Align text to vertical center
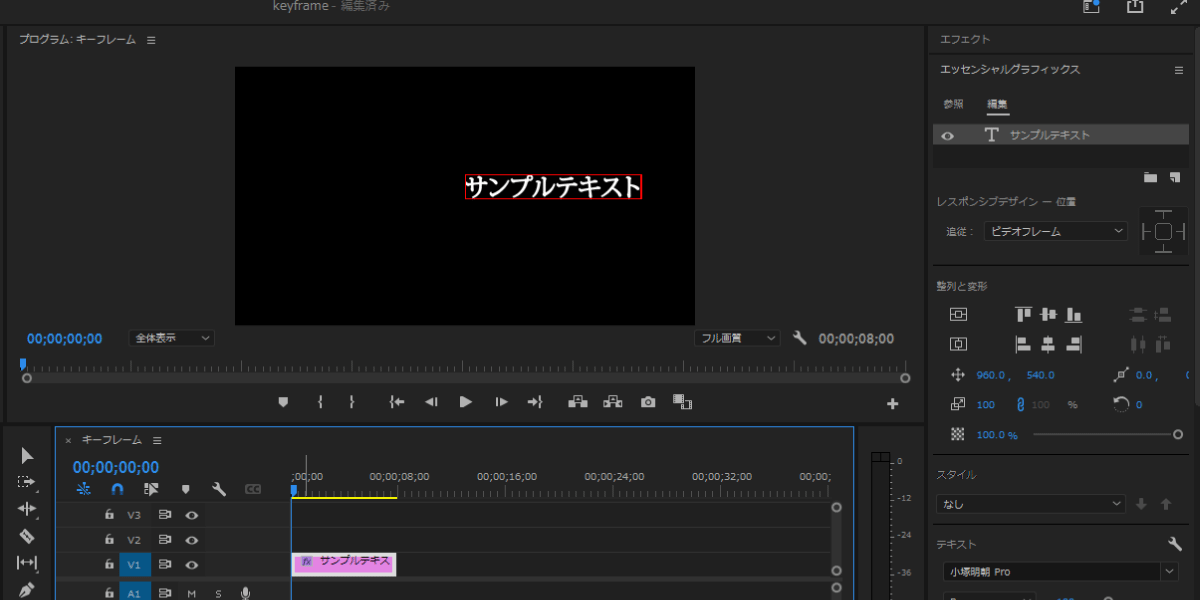This screenshot has height=600, width=1200. (x=1048, y=314)
